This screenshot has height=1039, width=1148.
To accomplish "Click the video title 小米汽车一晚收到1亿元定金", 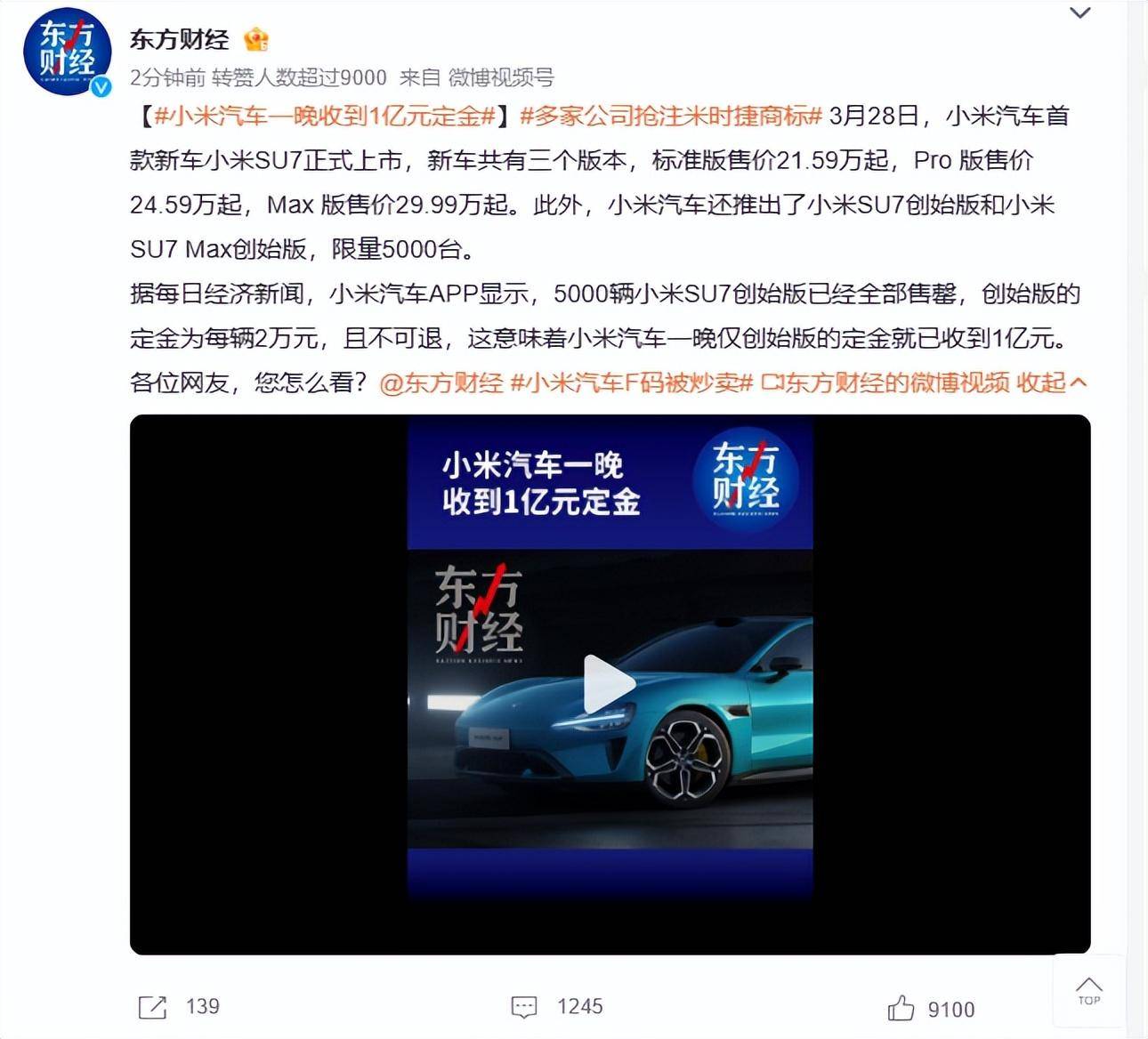I will pos(541,483).
